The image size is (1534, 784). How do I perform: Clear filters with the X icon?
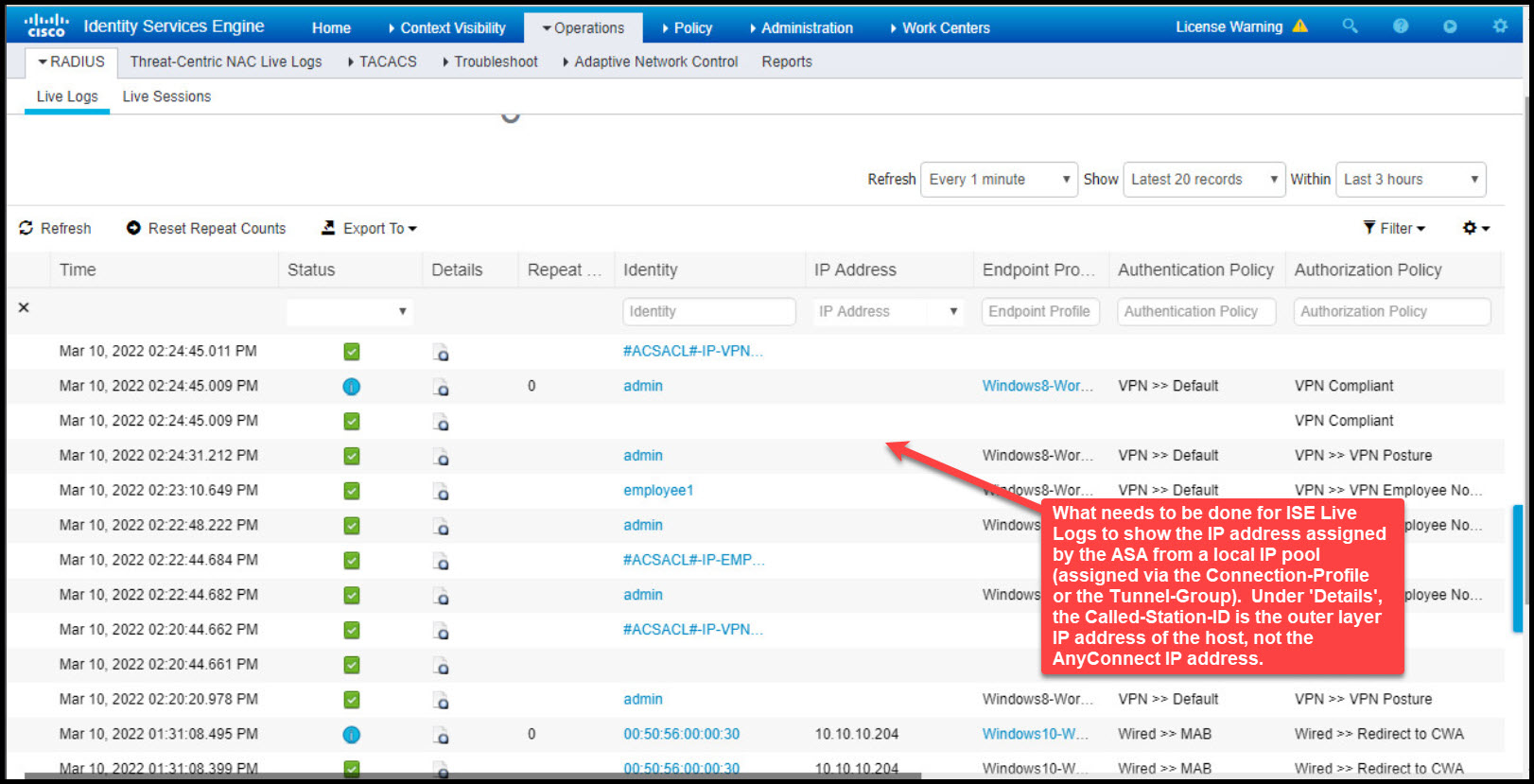pos(24,307)
